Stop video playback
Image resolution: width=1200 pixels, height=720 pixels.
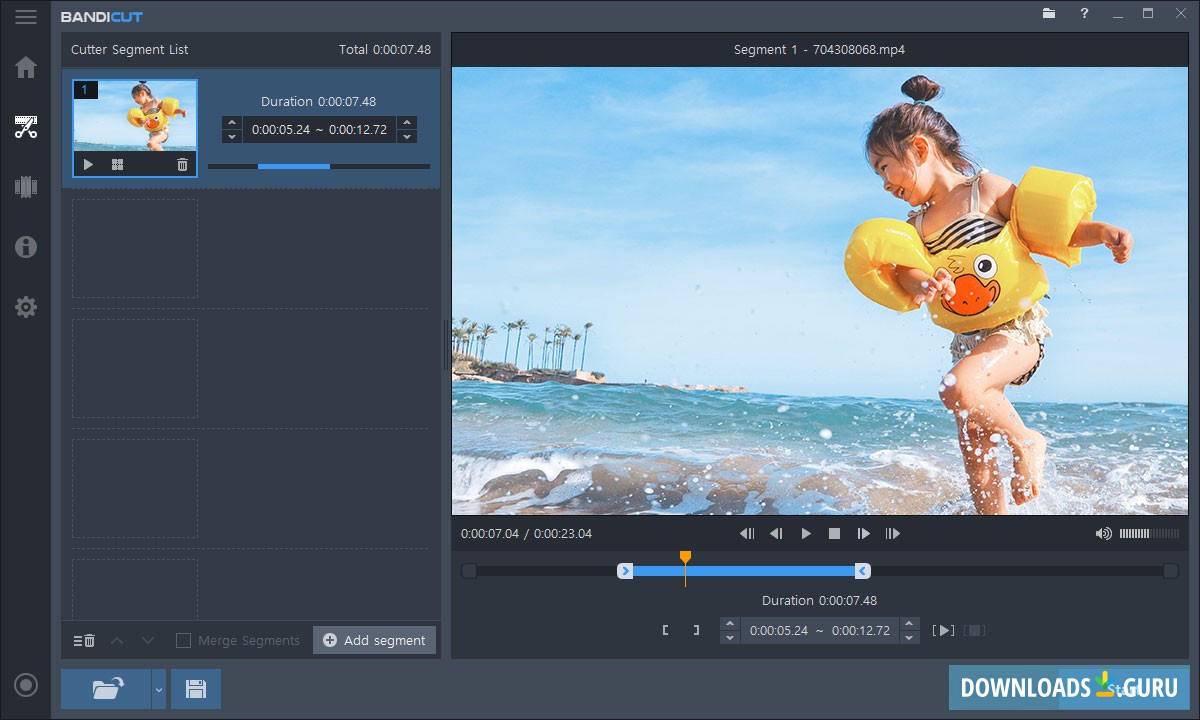(834, 534)
